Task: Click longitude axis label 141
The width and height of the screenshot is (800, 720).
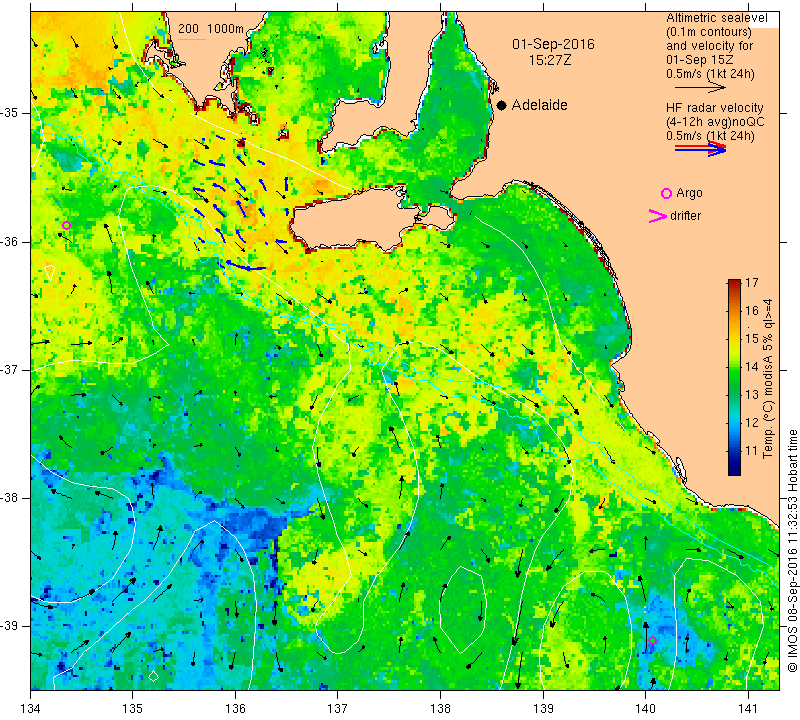Action: coord(748,709)
